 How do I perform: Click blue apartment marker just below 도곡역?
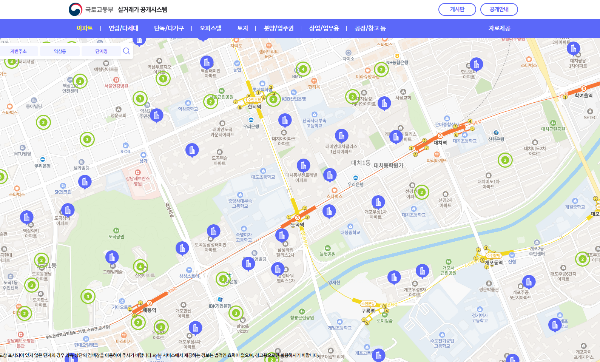(x=282, y=235)
